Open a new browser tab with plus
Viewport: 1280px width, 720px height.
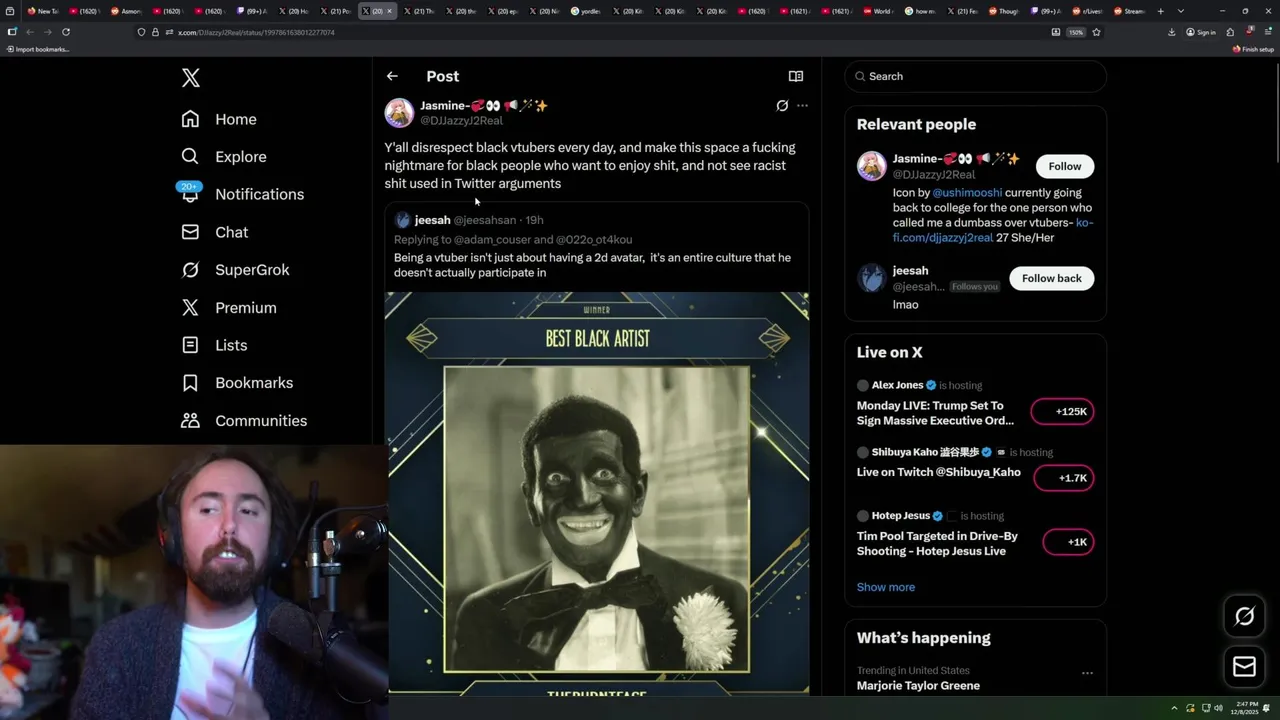click(x=1160, y=11)
